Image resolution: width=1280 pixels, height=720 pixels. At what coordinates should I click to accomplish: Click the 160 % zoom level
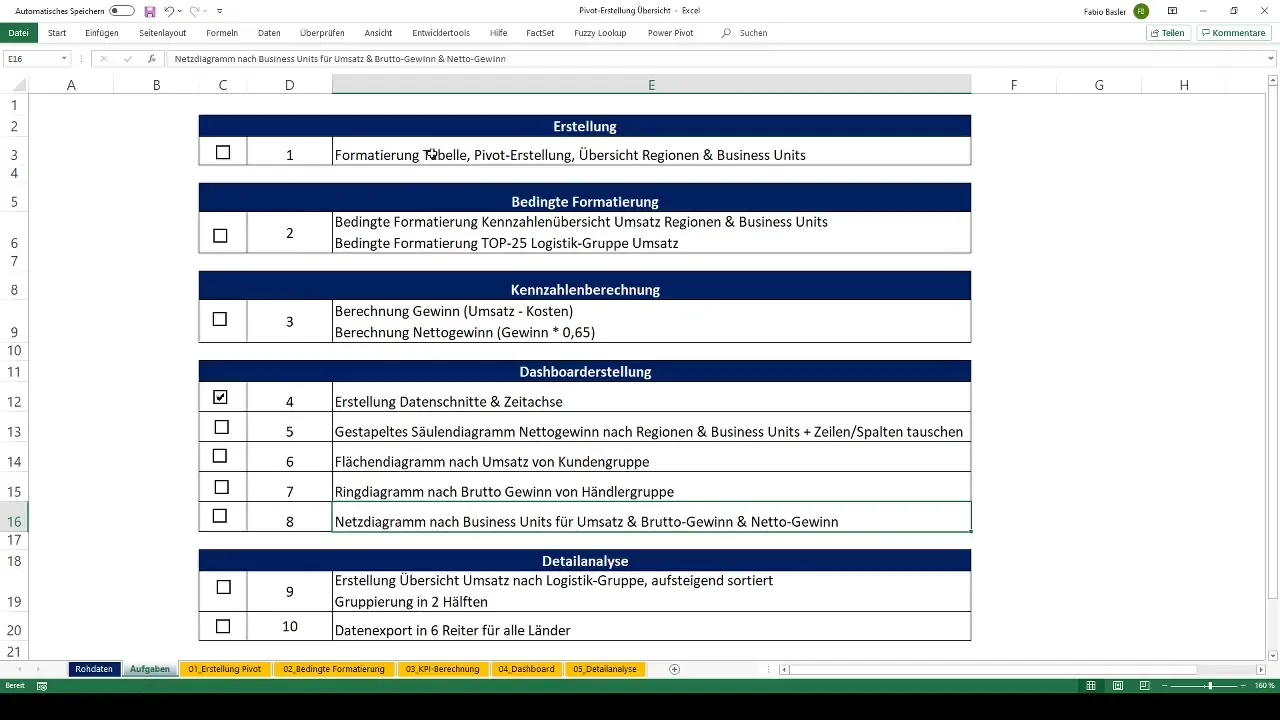tap(1265, 686)
